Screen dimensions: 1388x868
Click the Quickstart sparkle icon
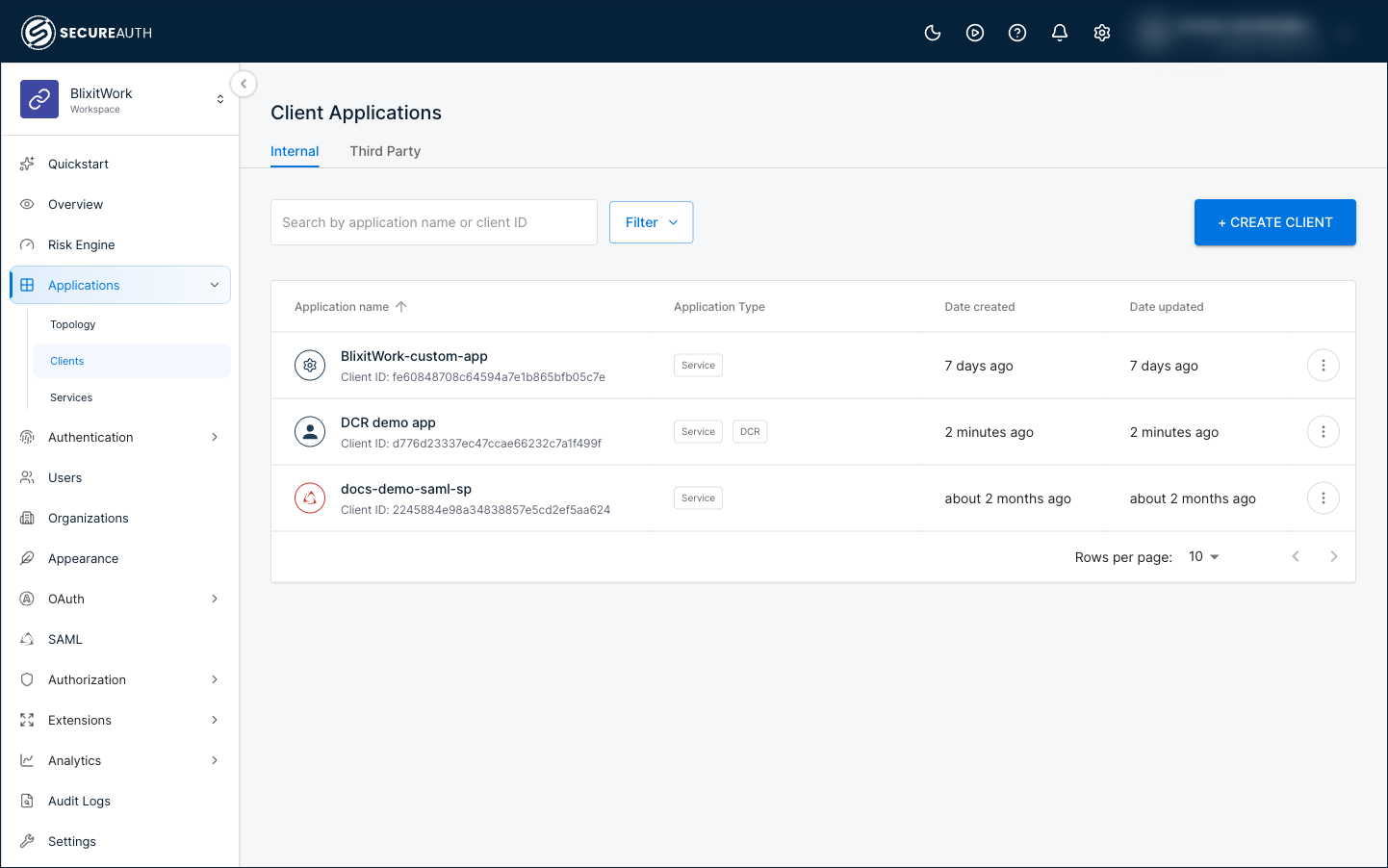[27, 164]
